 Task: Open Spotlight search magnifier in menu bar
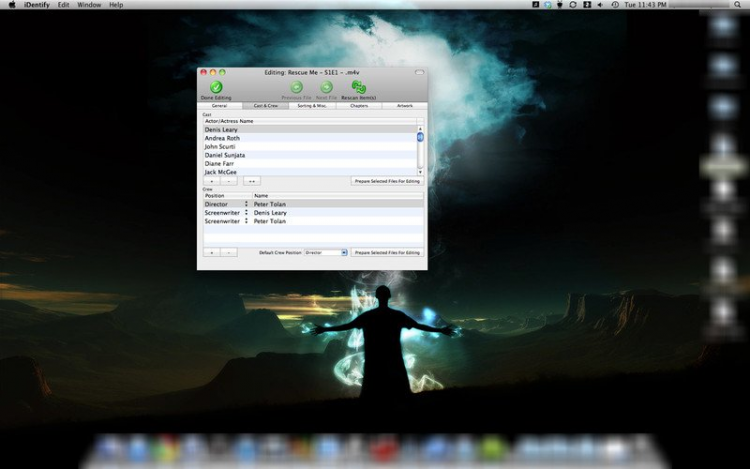pyautogui.click(x=738, y=5)
